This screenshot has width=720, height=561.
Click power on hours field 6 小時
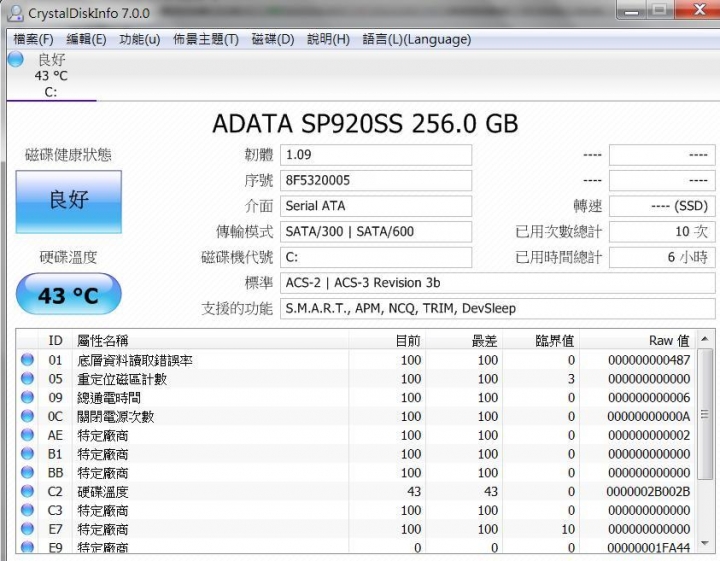coord(662,257)
